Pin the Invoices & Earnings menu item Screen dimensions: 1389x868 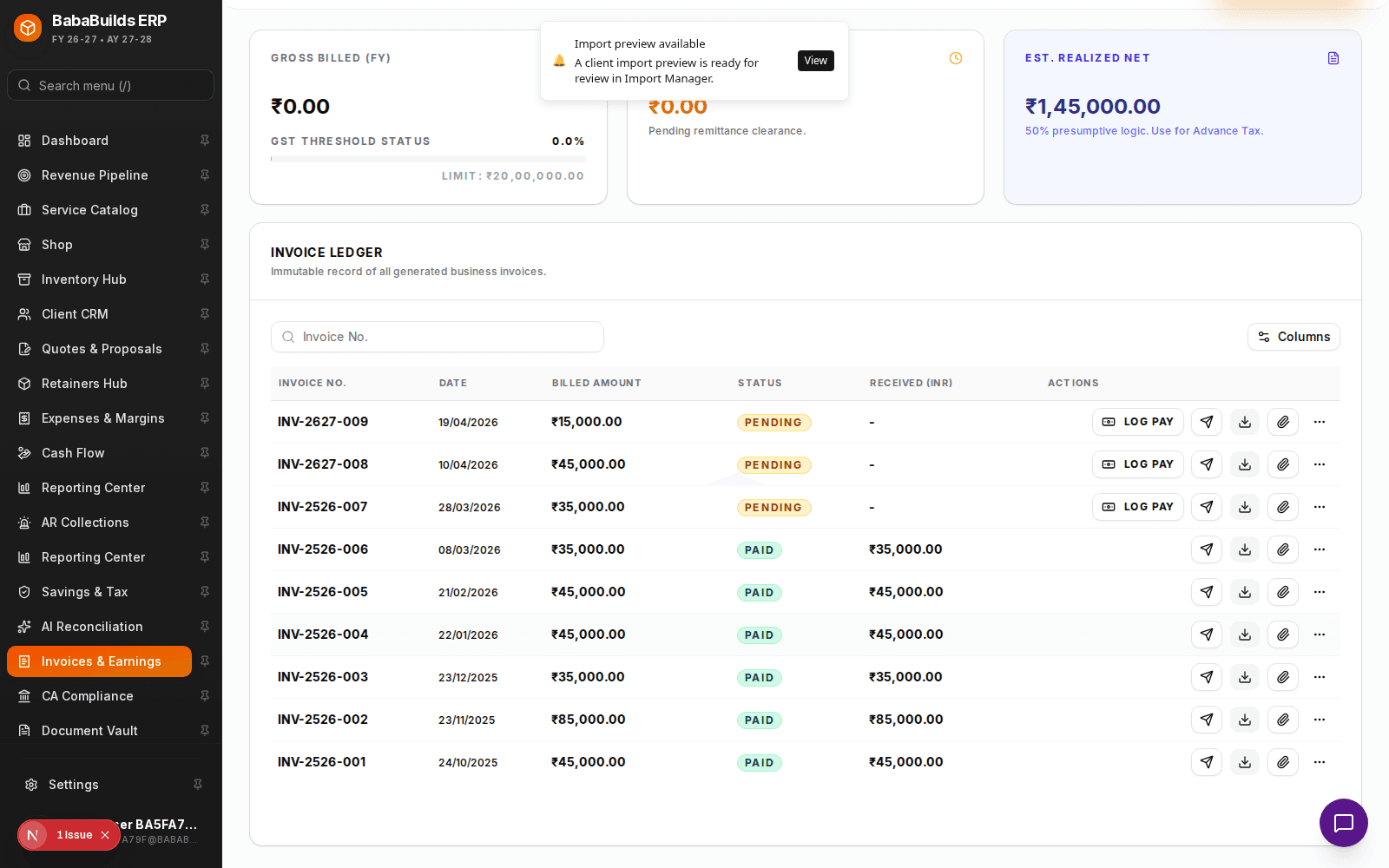click(205, 661)
